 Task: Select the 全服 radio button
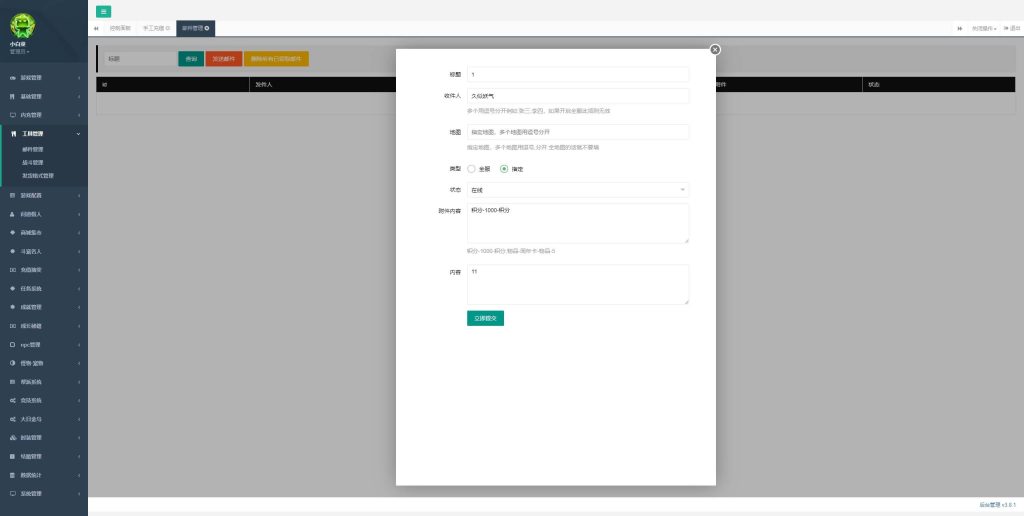[472, 169]
